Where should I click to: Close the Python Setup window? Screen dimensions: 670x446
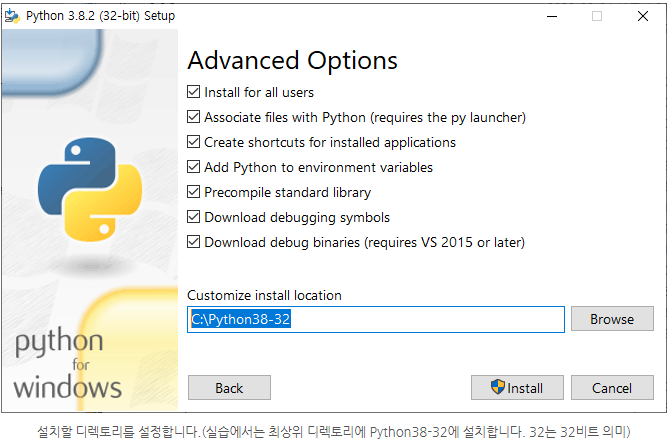pos(643,16)
